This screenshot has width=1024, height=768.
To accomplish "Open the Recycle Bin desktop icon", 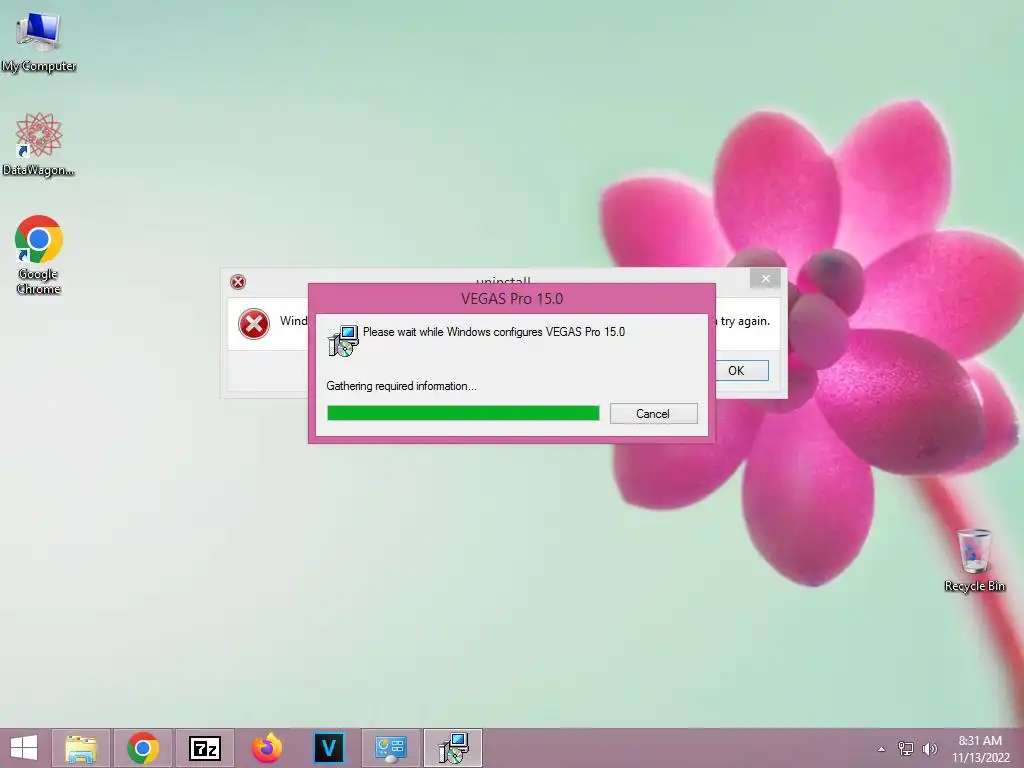I will (x=974, y=561).
